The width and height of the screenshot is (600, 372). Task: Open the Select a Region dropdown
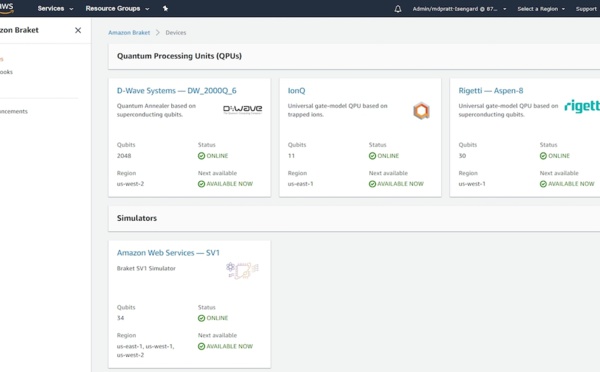click(541, 9)
